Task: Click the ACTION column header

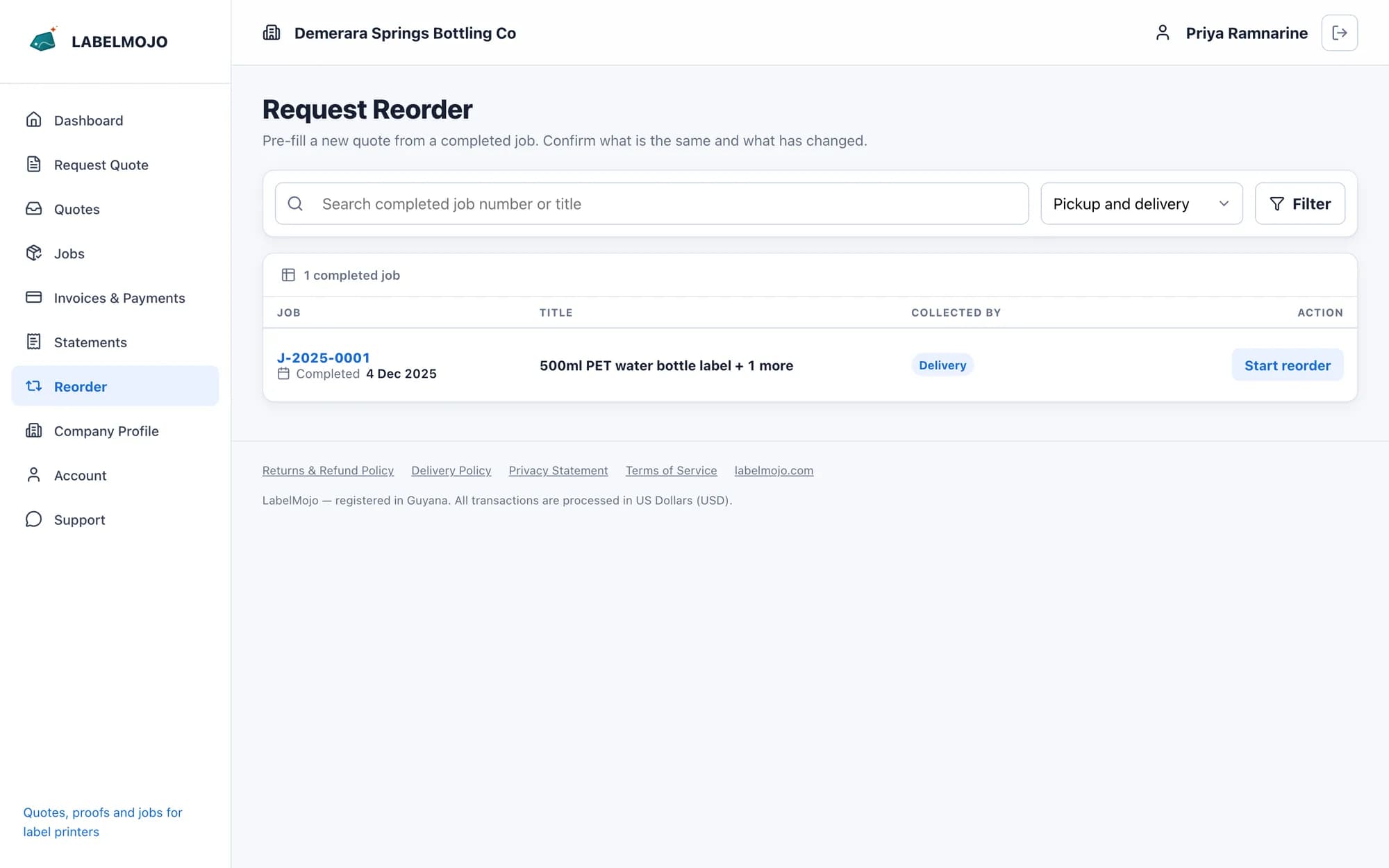Action: [1320, 312]
